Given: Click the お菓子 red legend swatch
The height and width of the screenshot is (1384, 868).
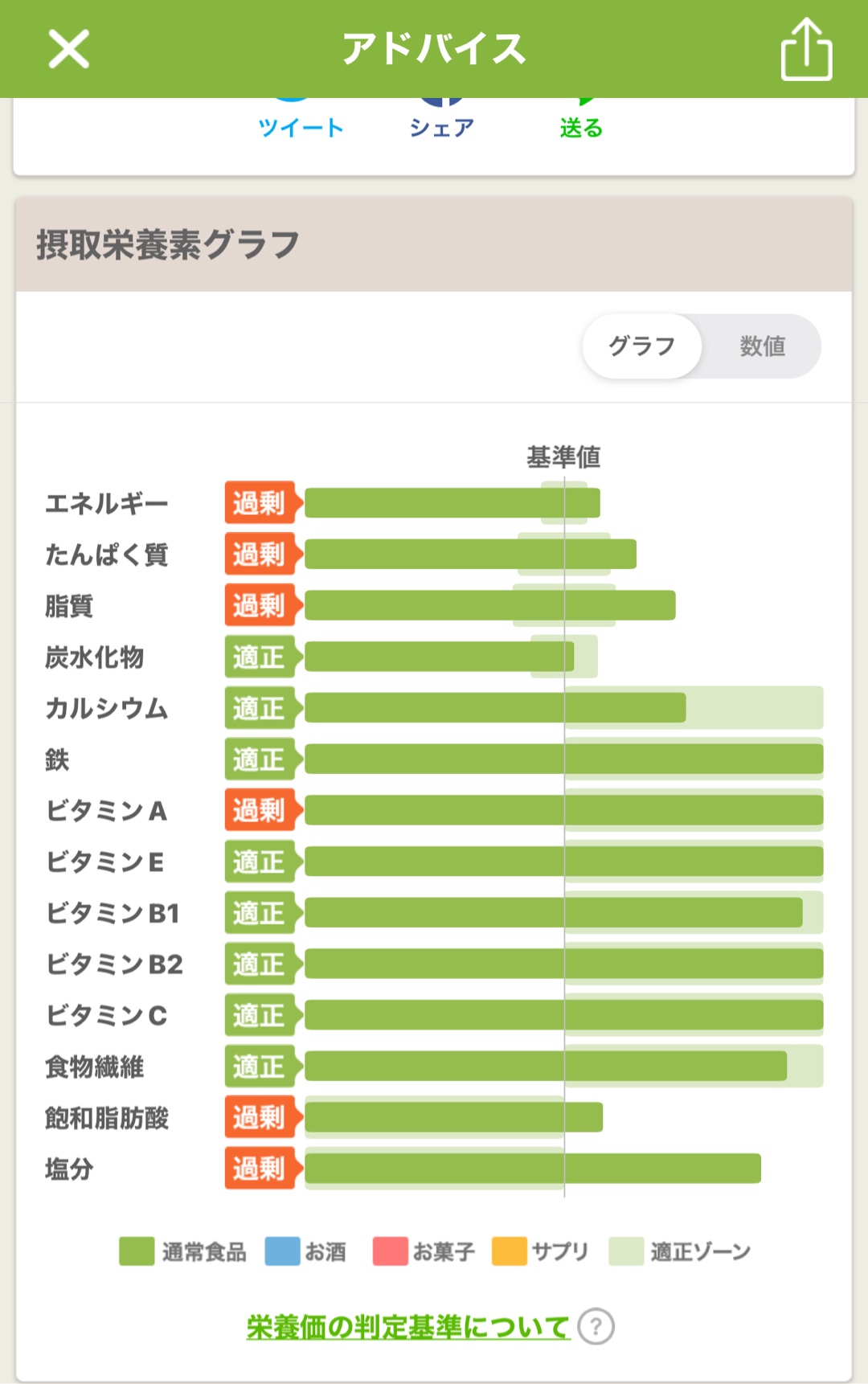Looking at the screenshot, I should (x=390, y=1251).
